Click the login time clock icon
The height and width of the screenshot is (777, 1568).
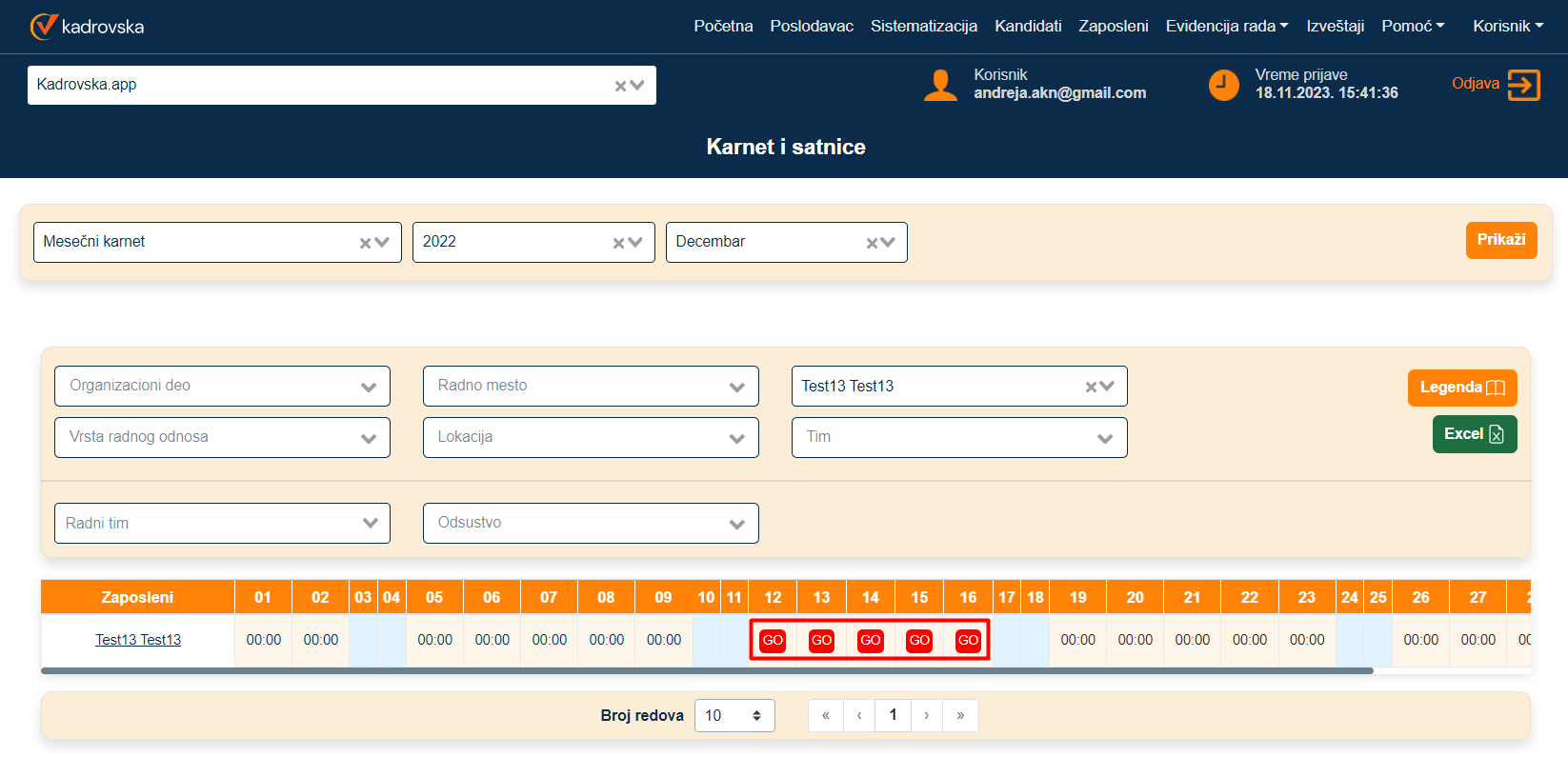(x=1223, y=85)
